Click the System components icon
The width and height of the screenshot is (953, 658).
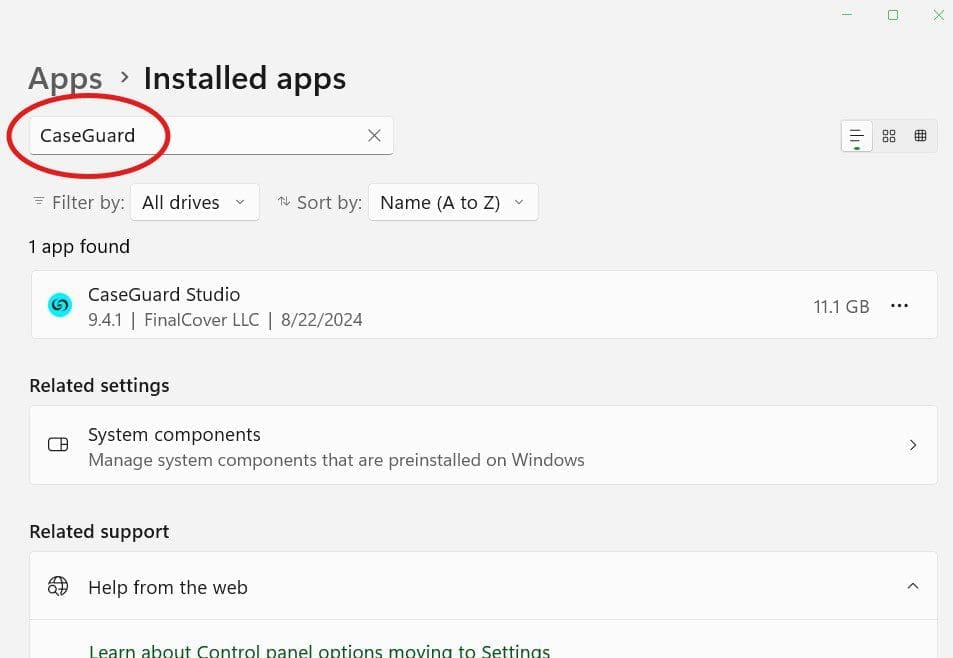58,445
